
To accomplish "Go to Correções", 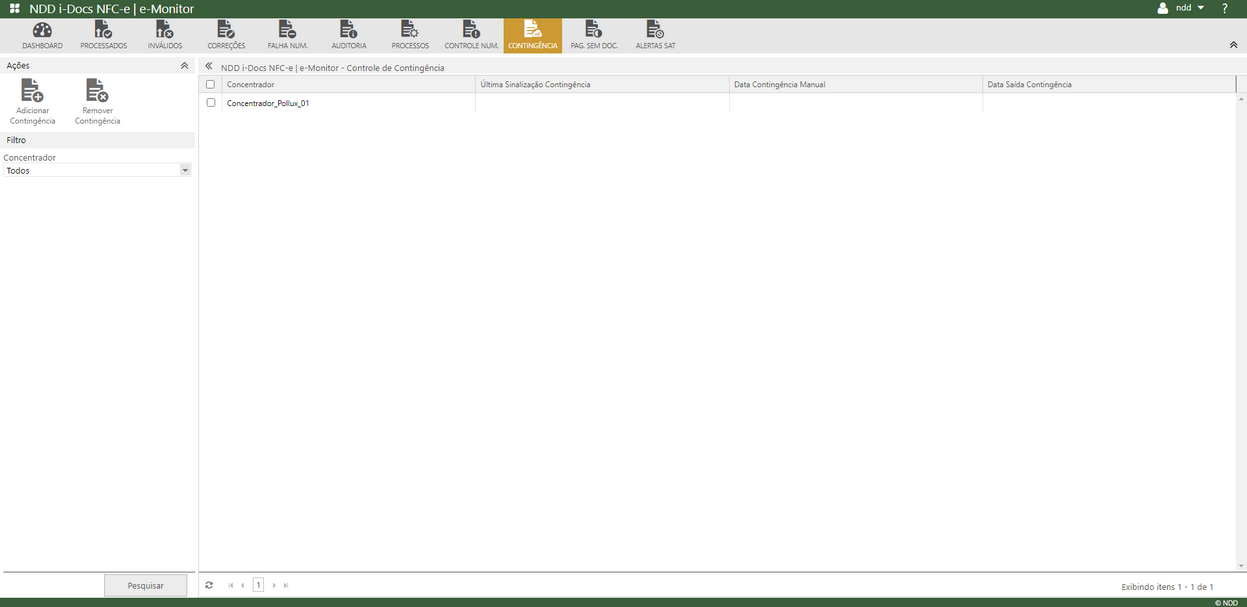I will [225, 33].
